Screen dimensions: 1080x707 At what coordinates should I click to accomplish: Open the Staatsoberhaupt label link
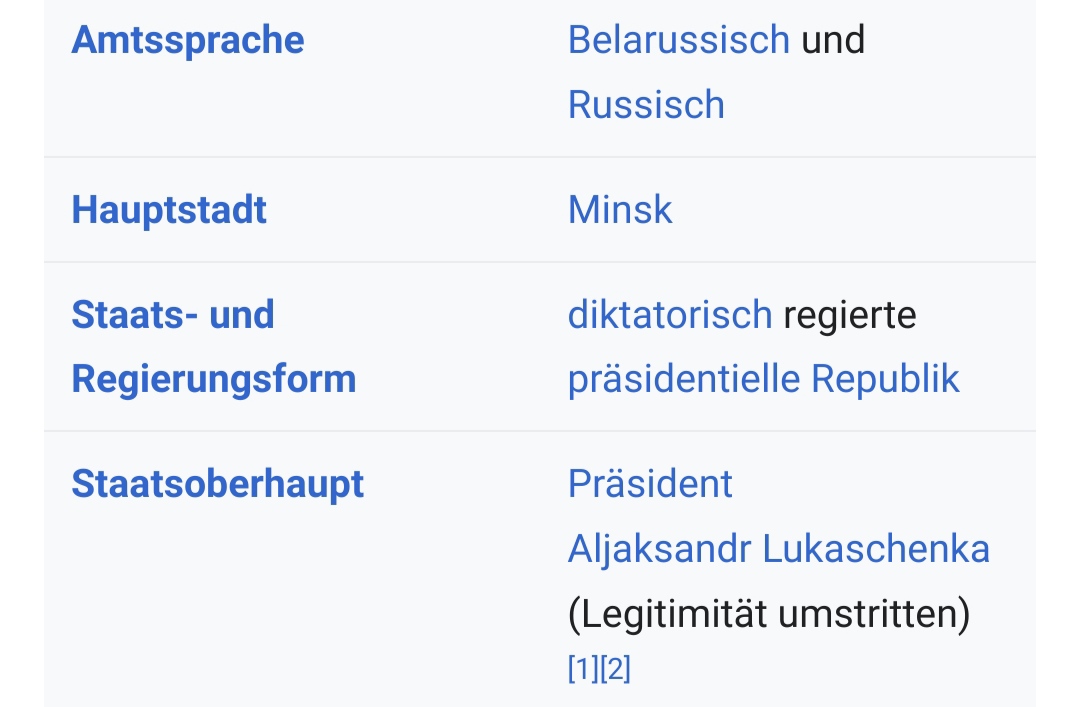[x=218, y=484]
